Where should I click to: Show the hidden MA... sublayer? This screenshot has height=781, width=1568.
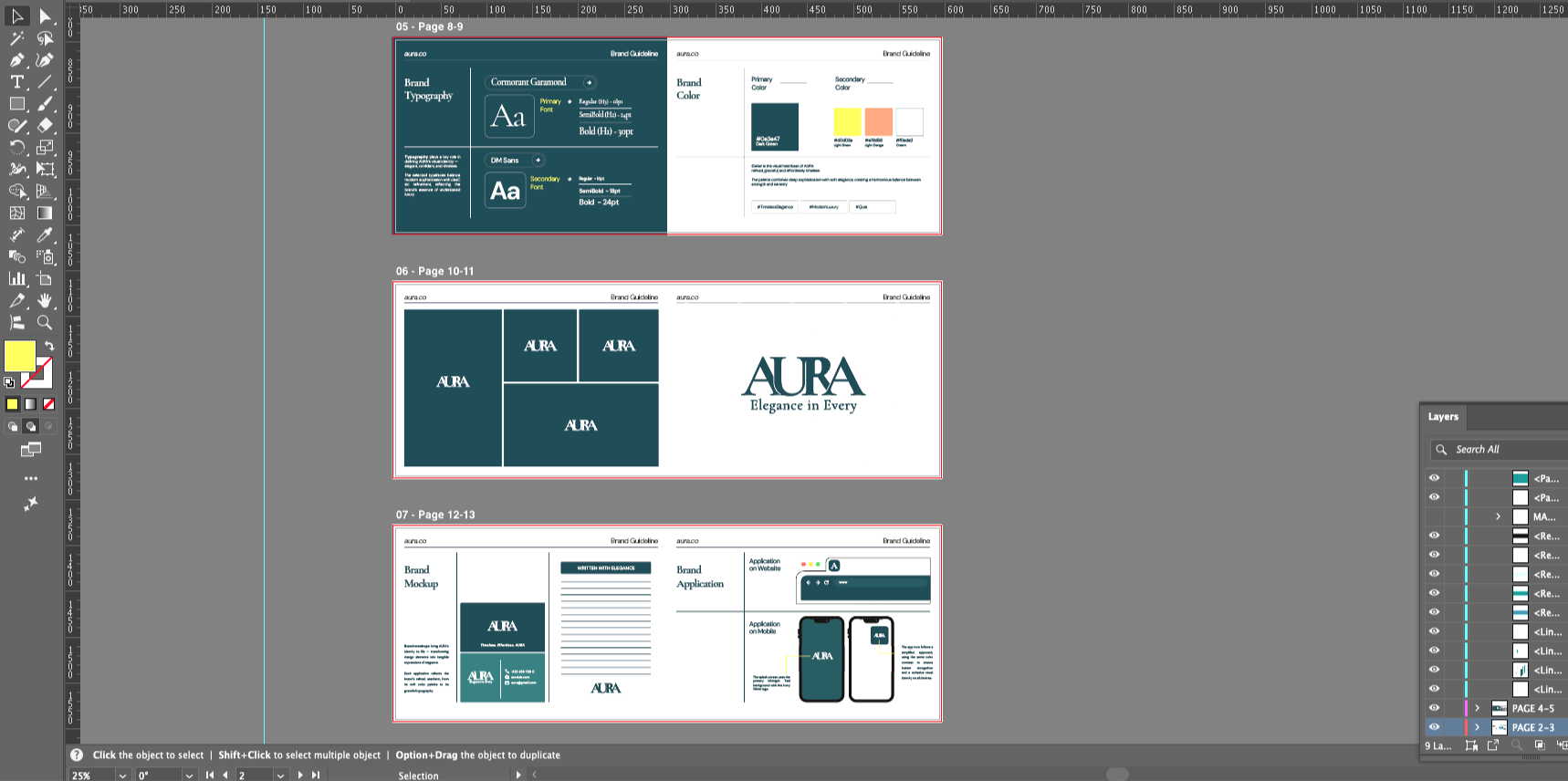[1434, 516]
